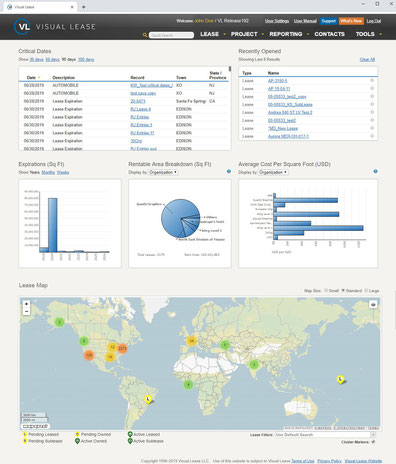This screenshot has width=396, height=464.
Task: Click the yellow cluster in southern US
Action: click(110, 357)
